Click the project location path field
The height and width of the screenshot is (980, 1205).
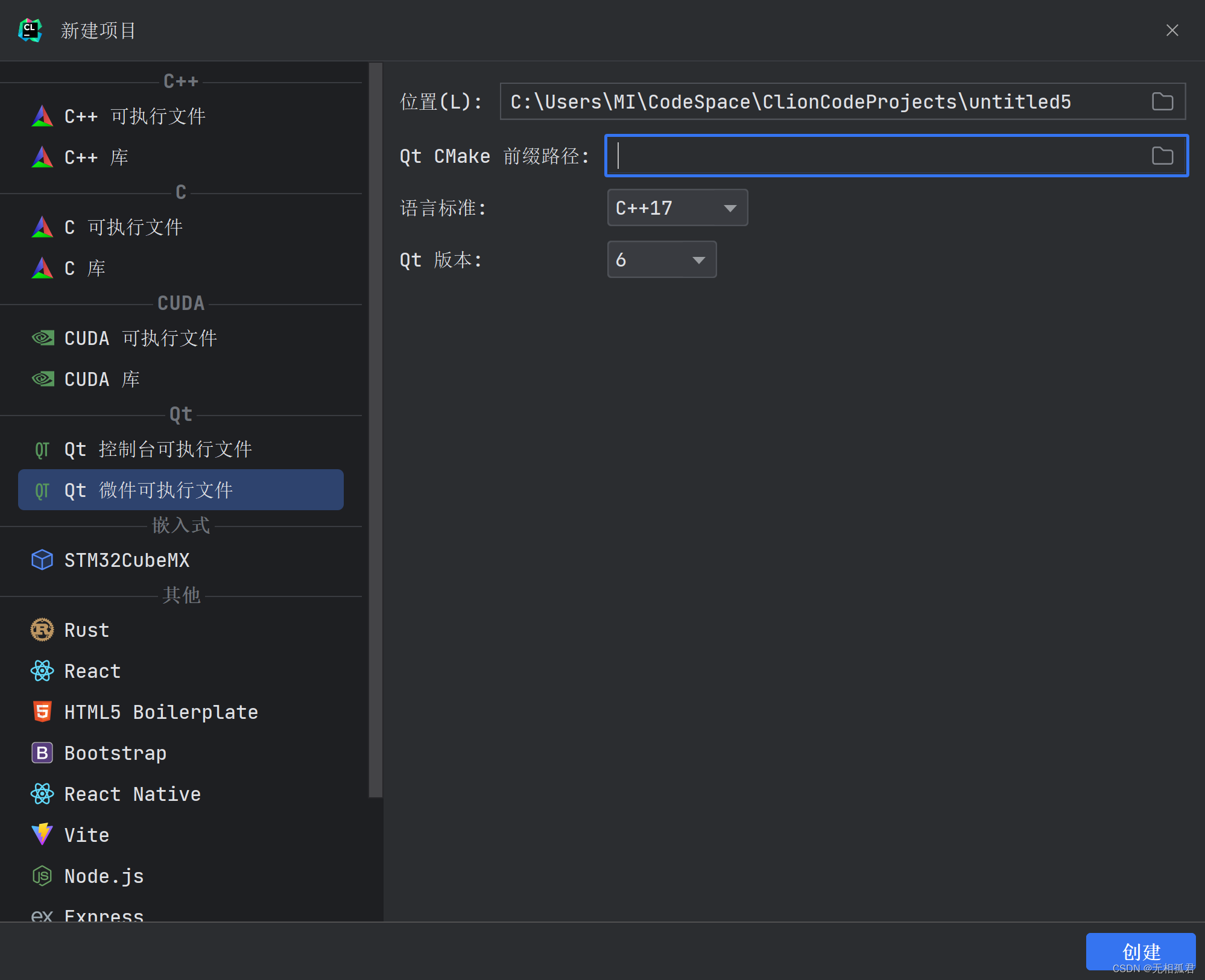tap(820, 101)
